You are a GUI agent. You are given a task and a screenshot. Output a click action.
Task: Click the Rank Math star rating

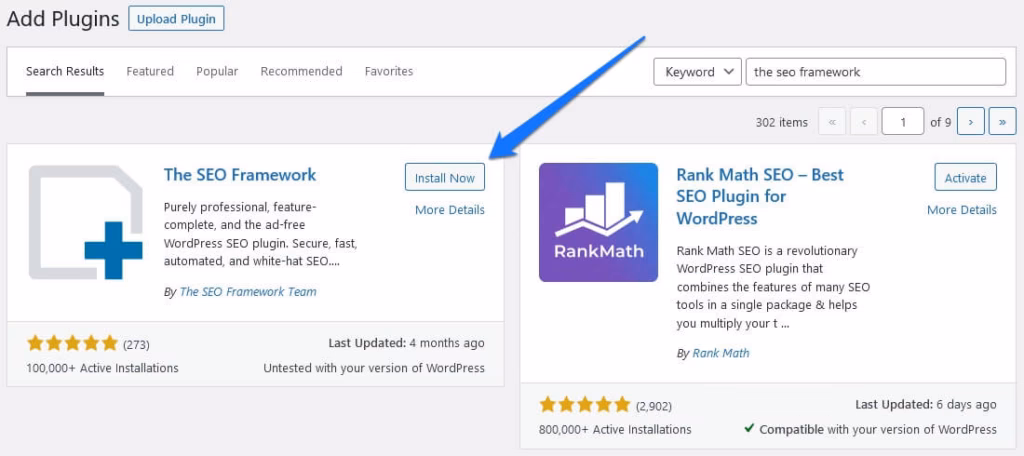(x=584, y=405)
